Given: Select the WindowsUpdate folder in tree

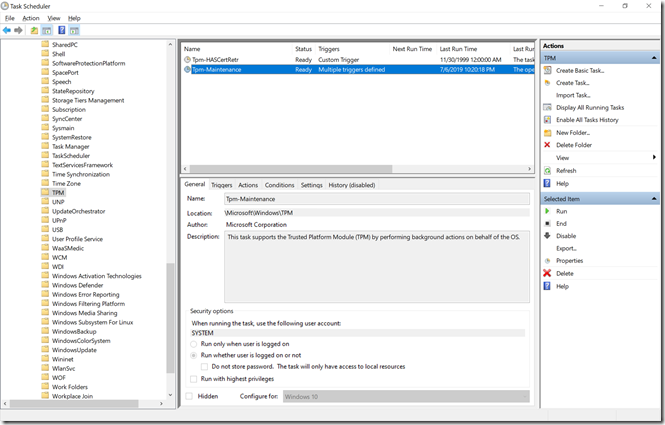Looking at the screenshot, I should (74, 350).
